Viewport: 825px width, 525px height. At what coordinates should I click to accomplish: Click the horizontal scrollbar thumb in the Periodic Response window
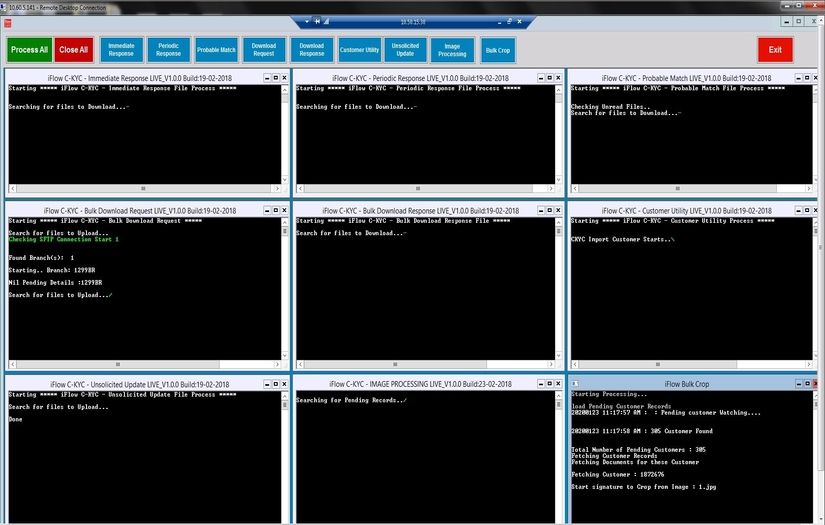418,188
